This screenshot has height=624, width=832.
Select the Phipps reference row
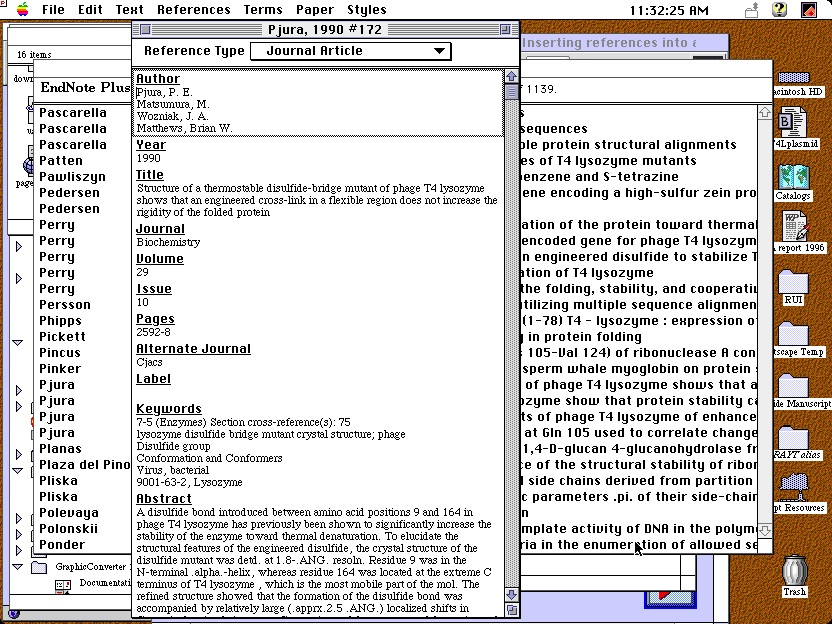(x=60, y=320)
